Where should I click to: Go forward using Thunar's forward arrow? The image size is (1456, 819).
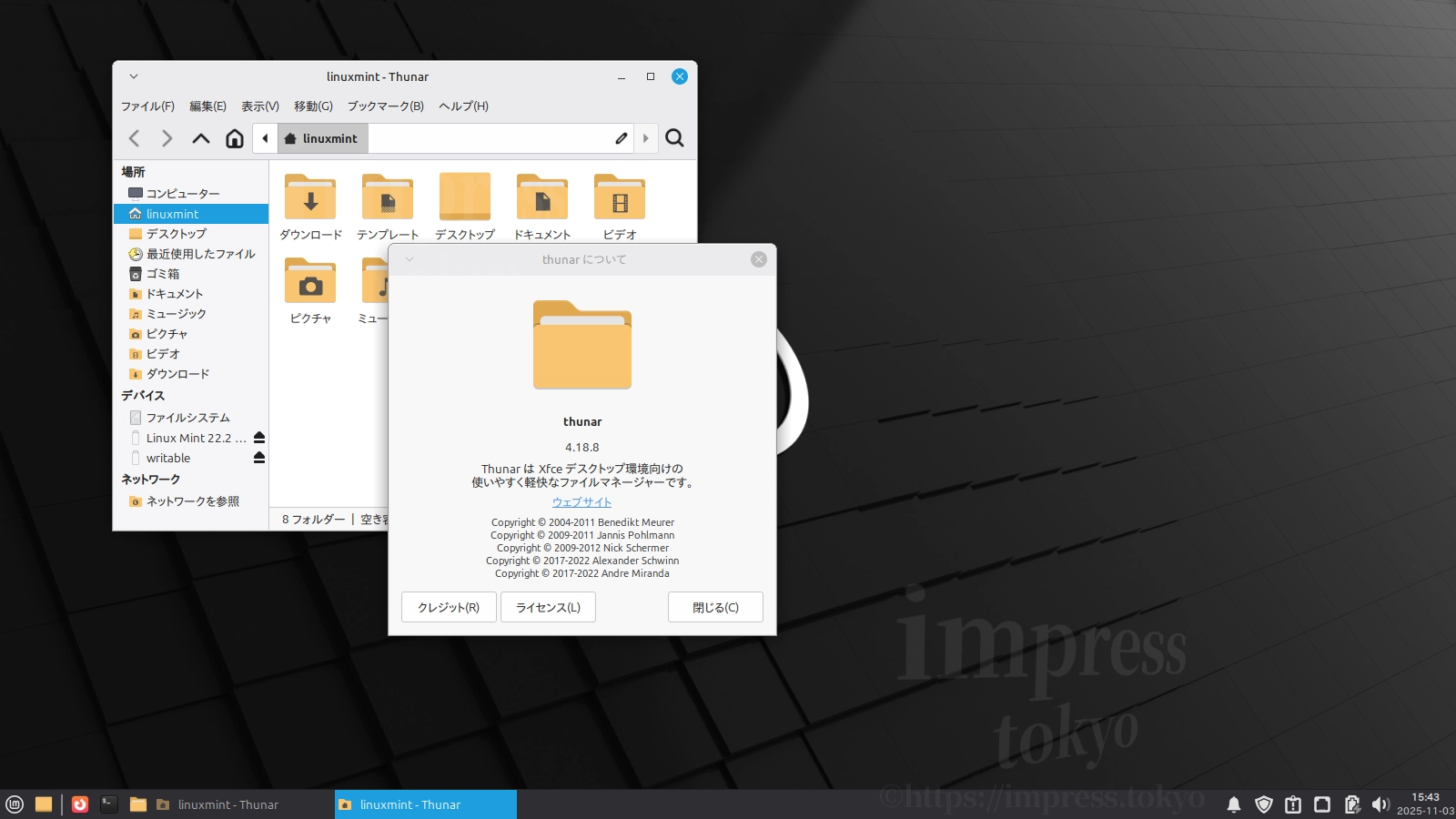click(x=167, y=138)
